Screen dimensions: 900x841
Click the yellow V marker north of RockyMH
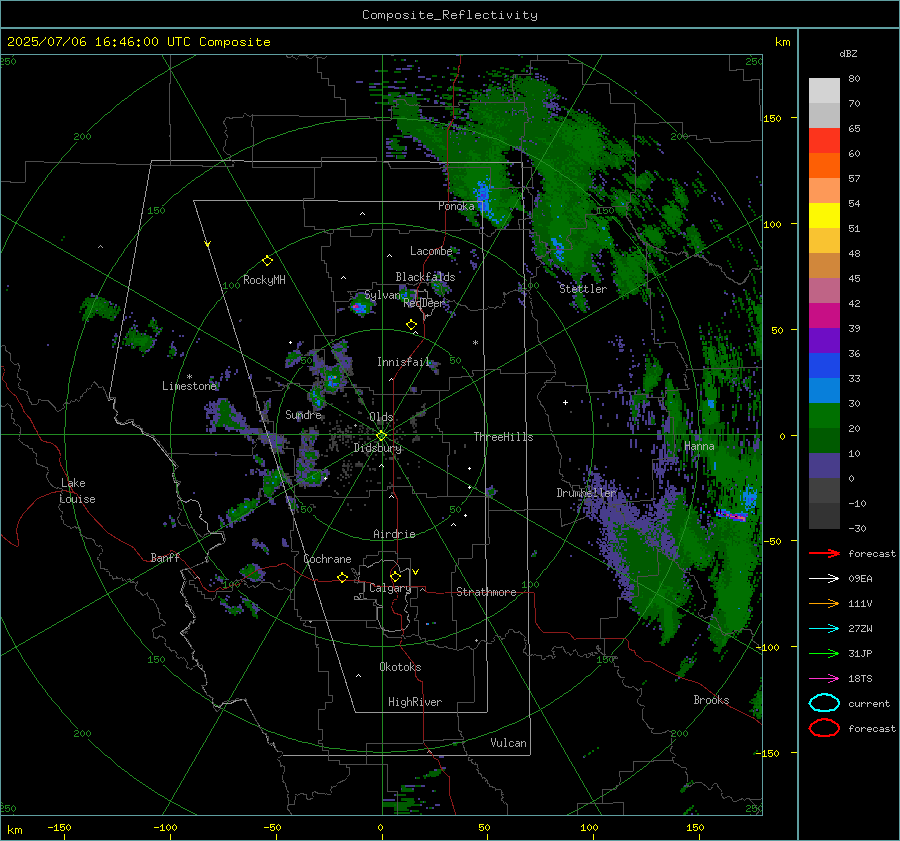[x=208, y=244]
